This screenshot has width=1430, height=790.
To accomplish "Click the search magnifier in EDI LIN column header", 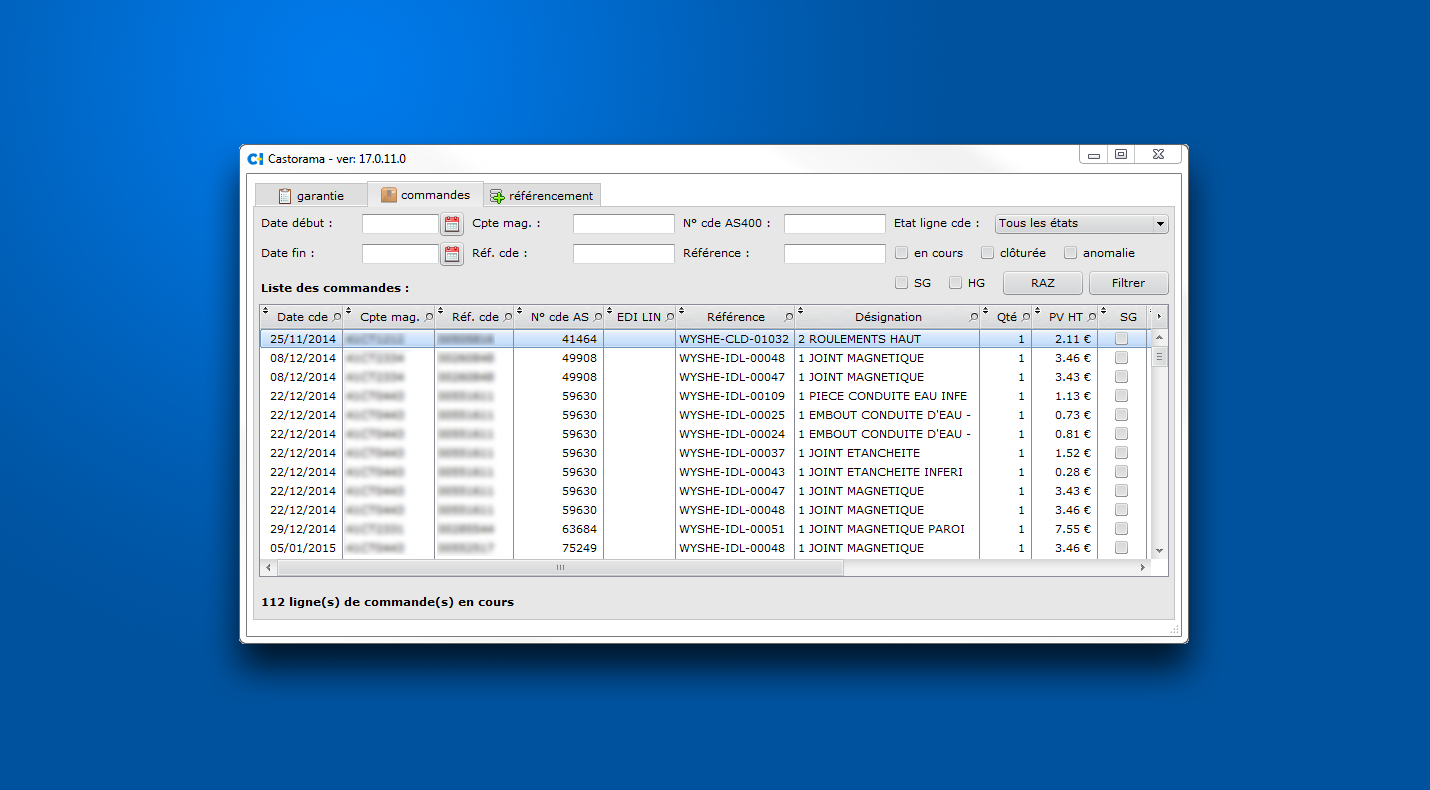I will coord(669,317).
